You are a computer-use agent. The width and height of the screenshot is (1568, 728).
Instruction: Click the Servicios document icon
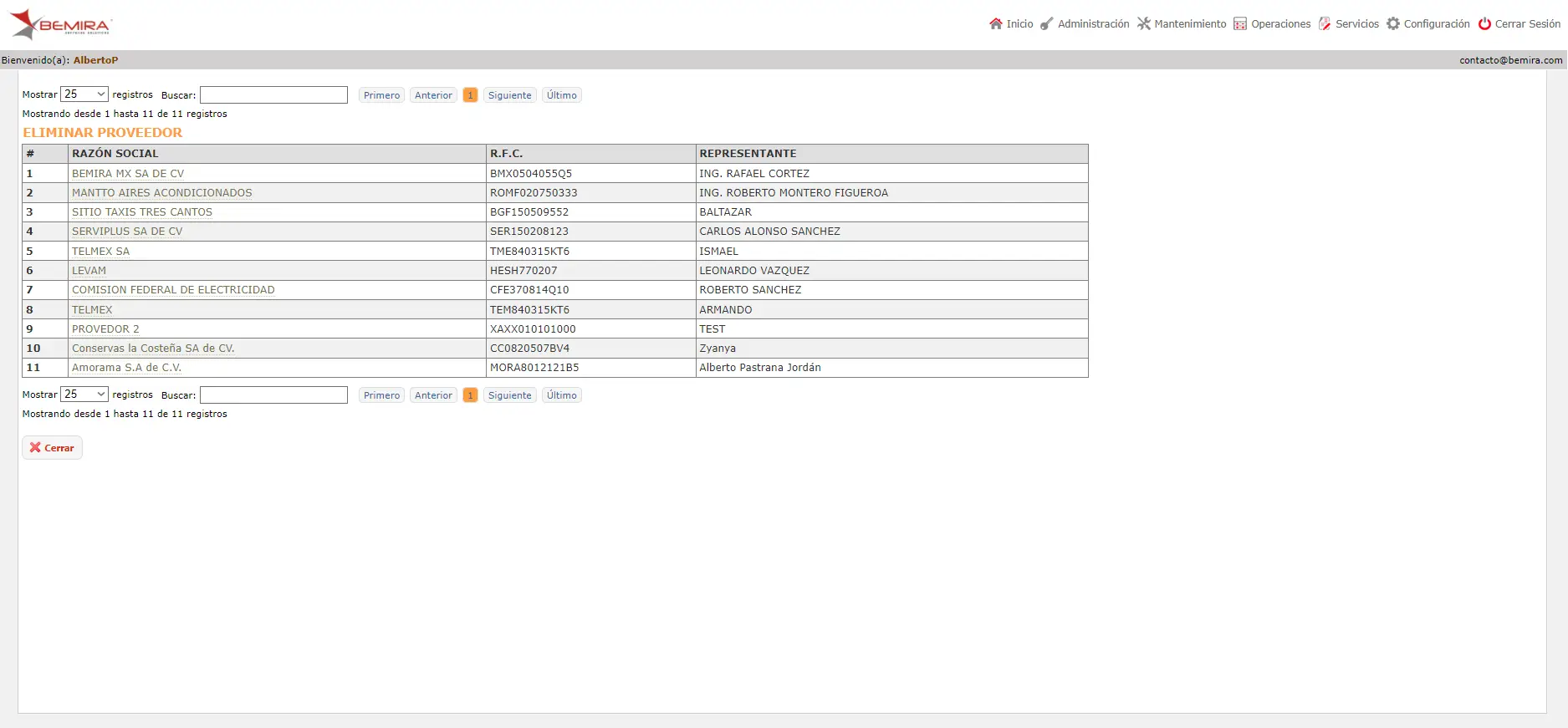(1325, 23)
